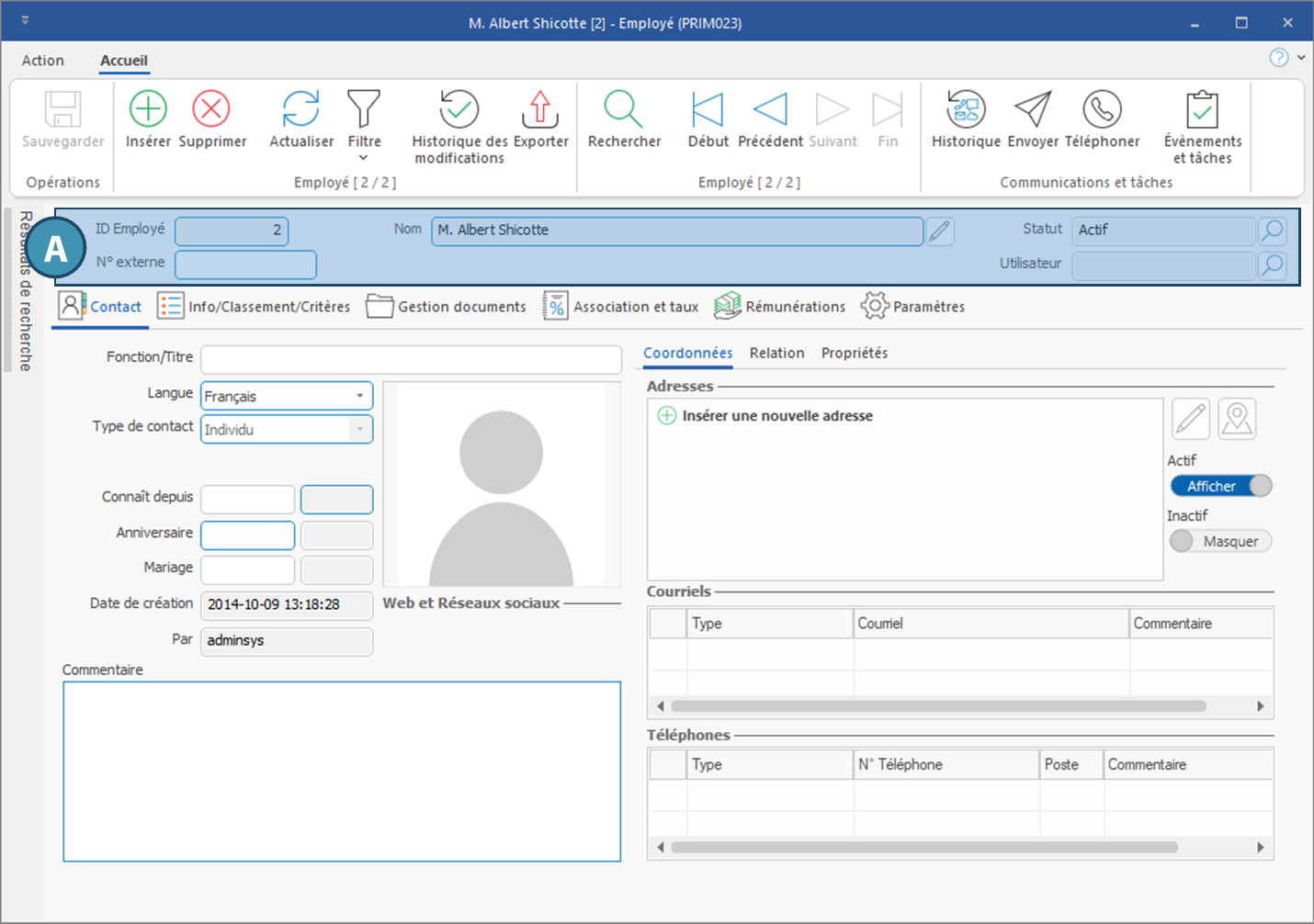Click the Insérer green plus icon

click(x=148, y=109)
